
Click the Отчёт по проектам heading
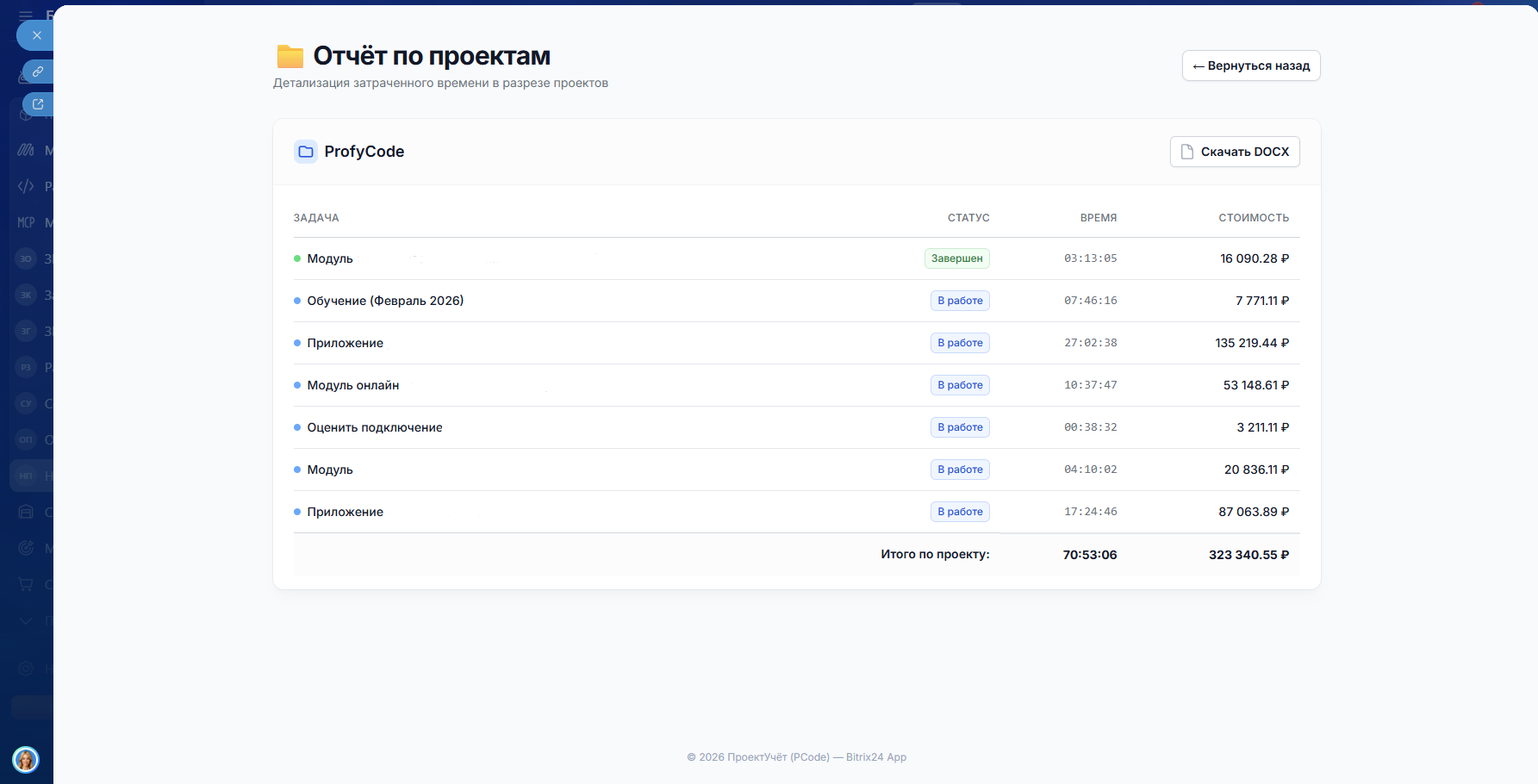pos(432,56)
